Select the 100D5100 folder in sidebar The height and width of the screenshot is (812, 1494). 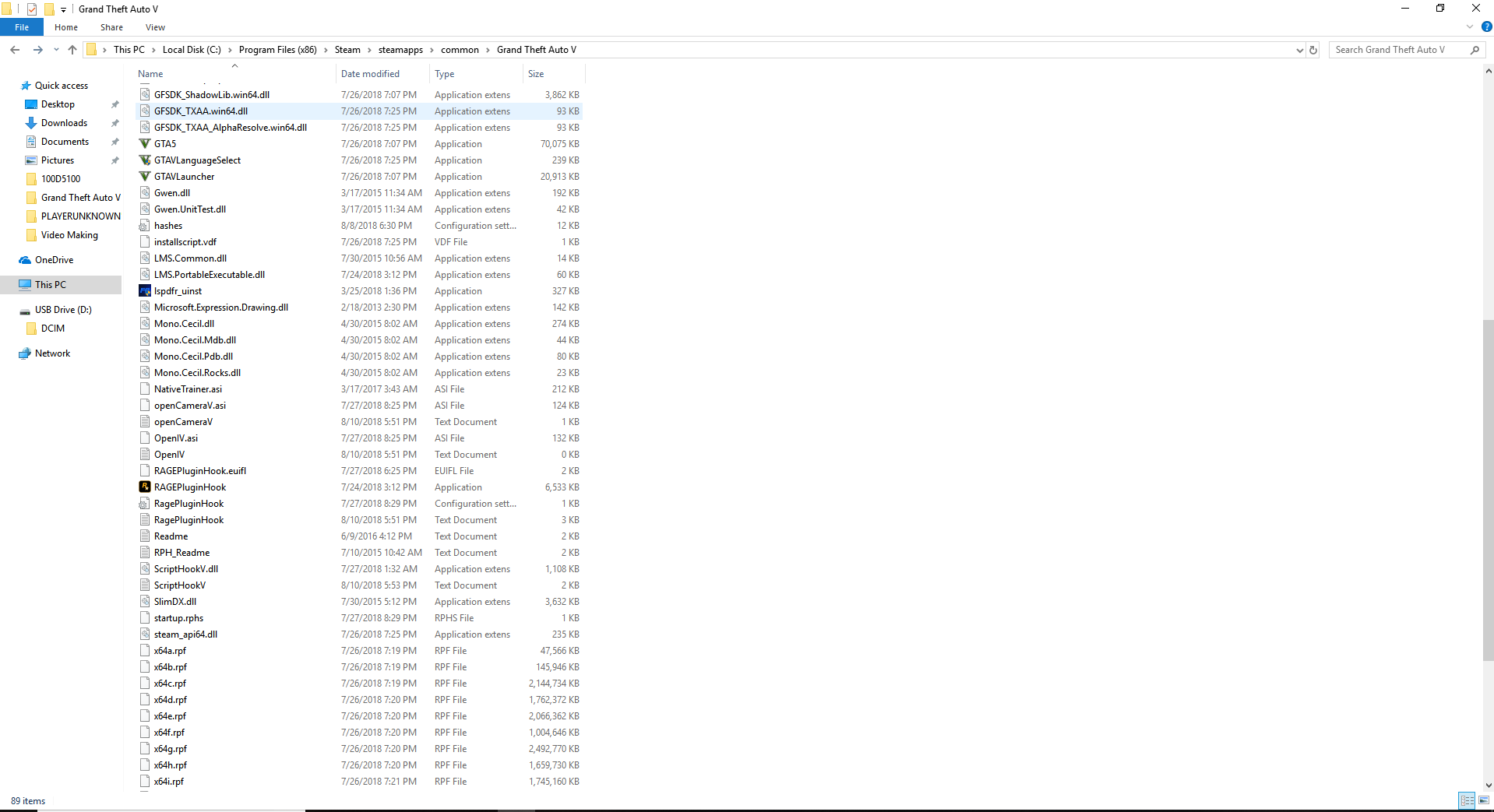[x=61, y=179]
